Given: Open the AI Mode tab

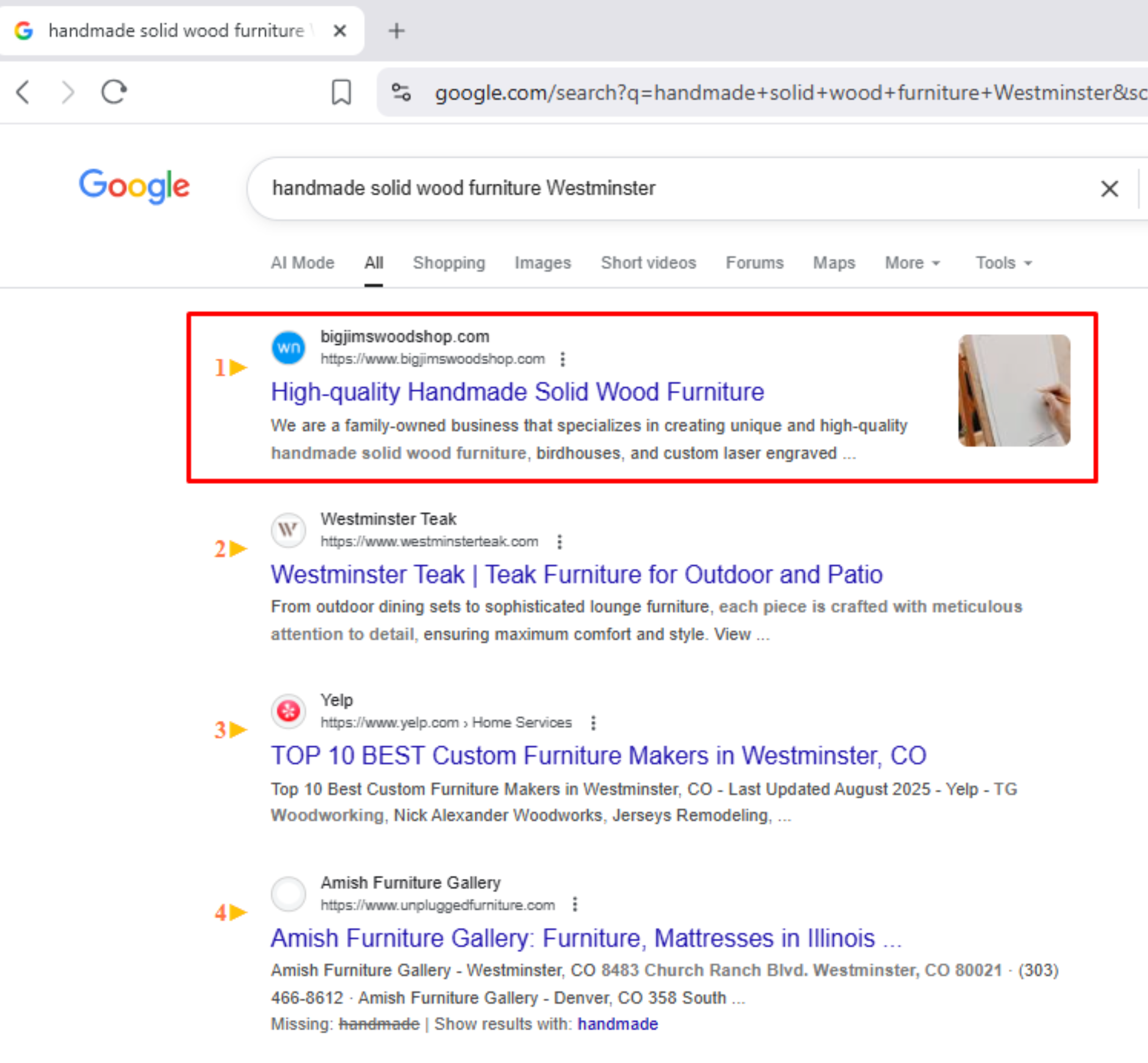Looking at the screenshot, I should [302, 263].
